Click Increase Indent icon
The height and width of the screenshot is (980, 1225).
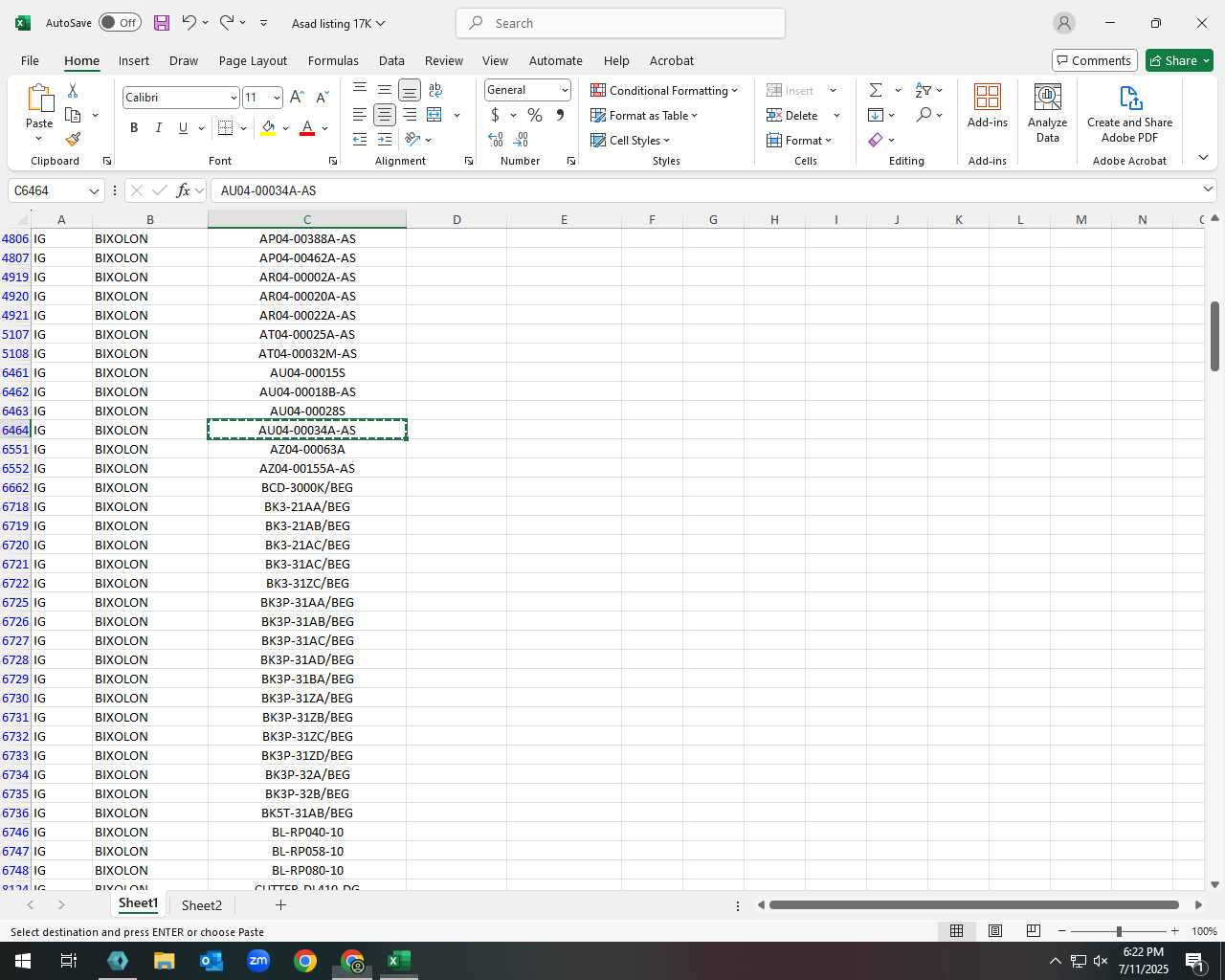click(385, 140)
